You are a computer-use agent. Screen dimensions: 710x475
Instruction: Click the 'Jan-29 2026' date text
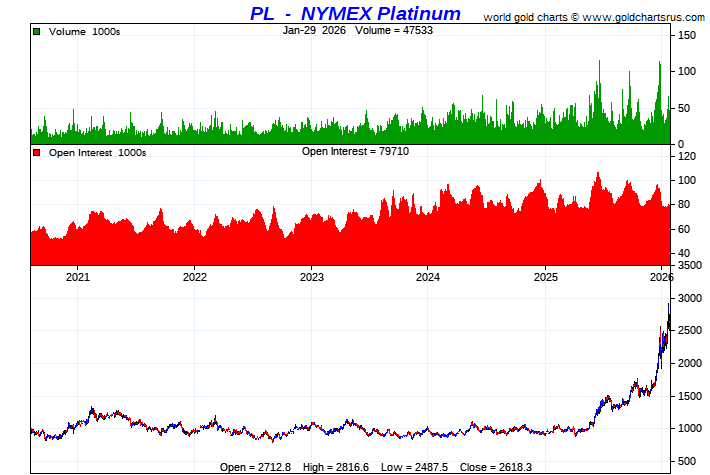click(x=314, y=30)
